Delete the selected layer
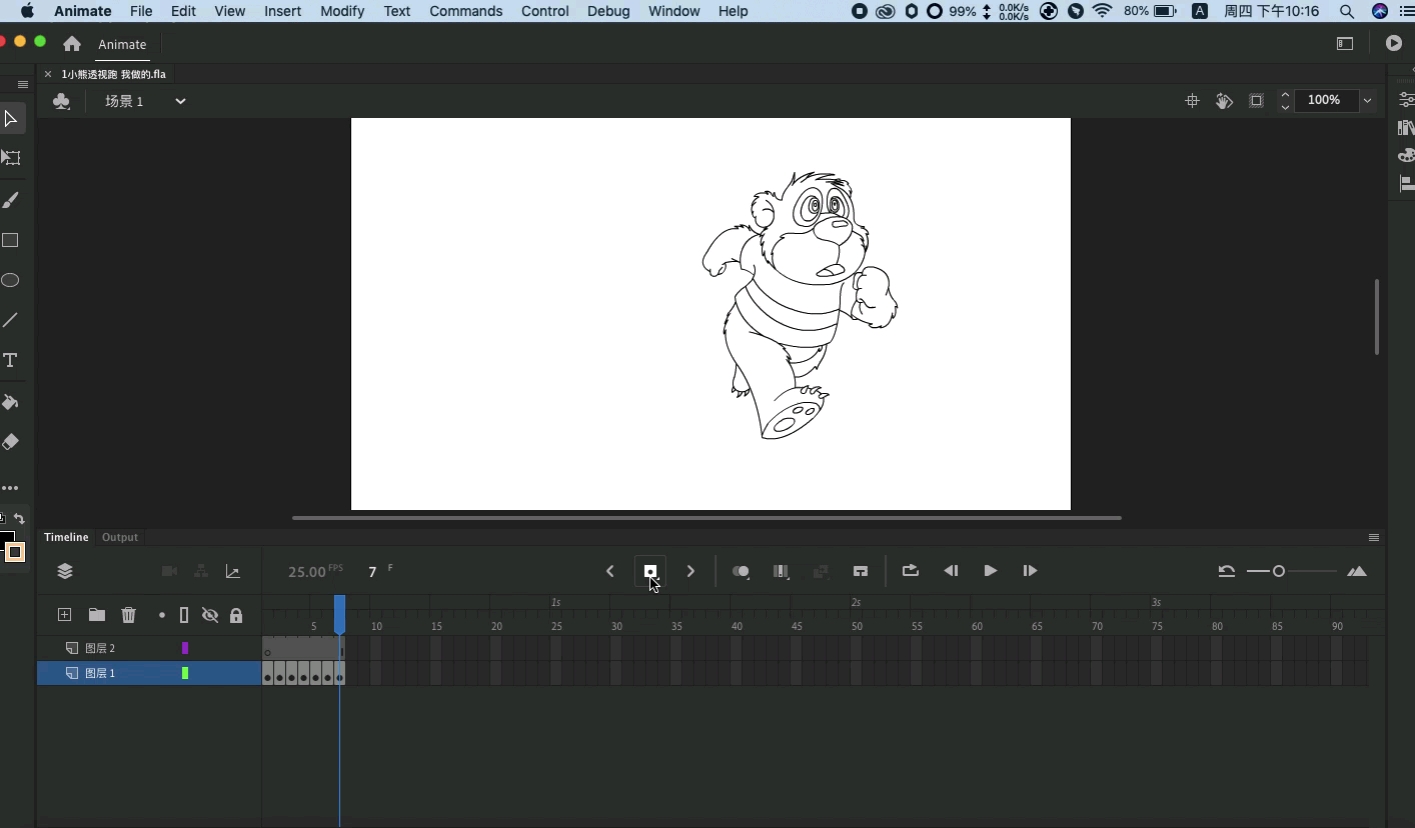The image size is (1415, 828). click(x=129, y=615)
